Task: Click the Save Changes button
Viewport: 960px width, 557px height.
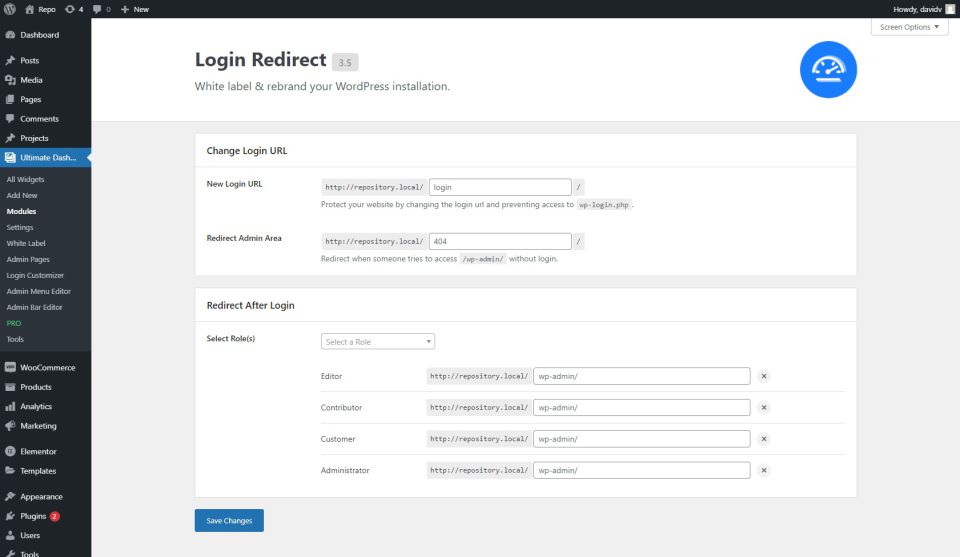Action: [229, 520]
